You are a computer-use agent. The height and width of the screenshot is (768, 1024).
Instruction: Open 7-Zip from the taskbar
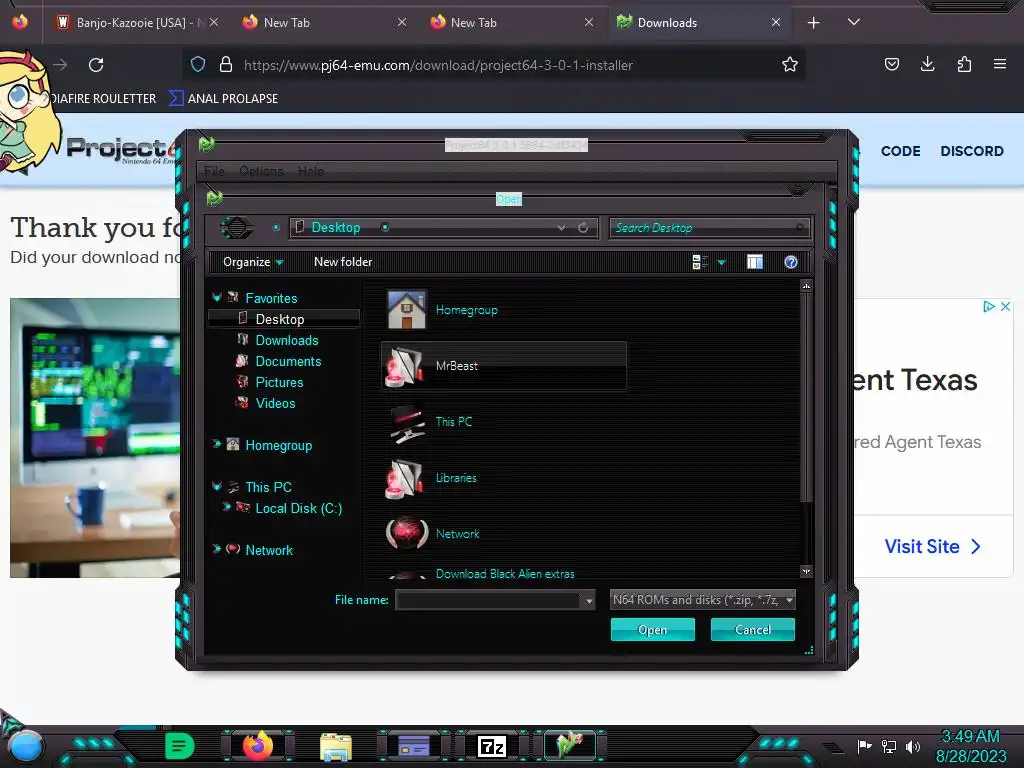coord(492,746)
